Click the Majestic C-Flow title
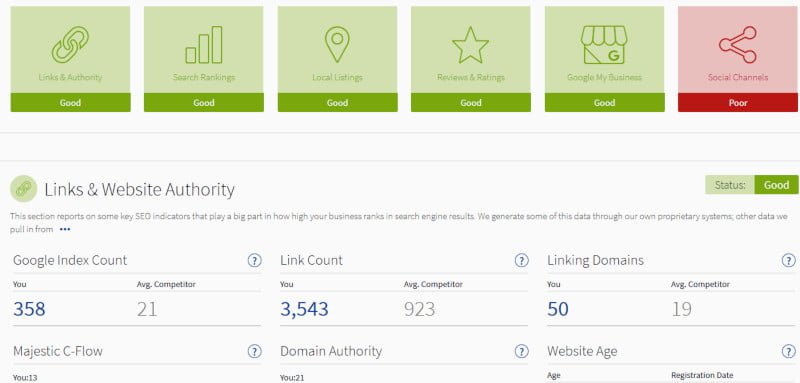Viewport: 800px width, 383px height. pyautogui.click(x=58, y=351)
